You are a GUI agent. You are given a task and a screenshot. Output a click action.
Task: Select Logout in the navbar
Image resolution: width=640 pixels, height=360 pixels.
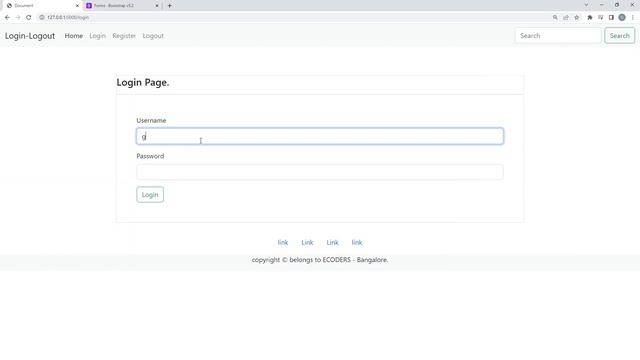[153, 36]
